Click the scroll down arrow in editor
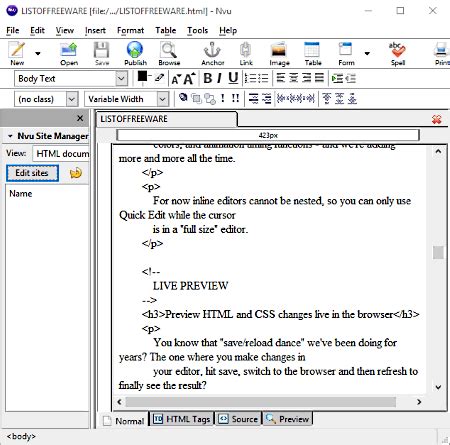 coord(438,387)
